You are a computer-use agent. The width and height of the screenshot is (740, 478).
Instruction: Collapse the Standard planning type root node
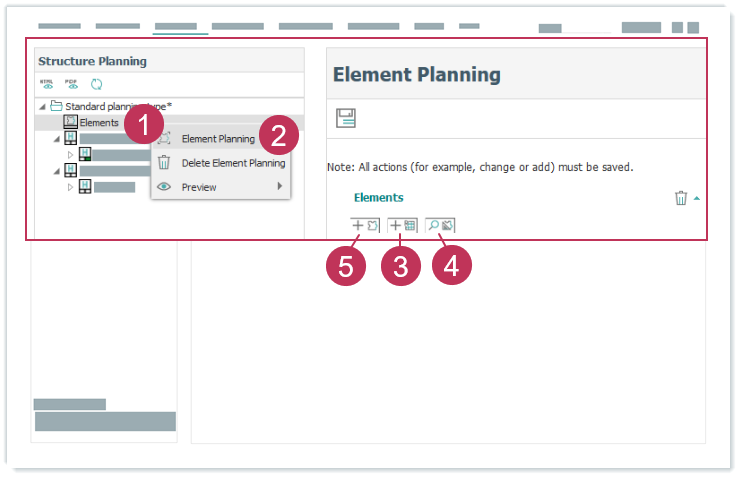pyautogui.click(x=41, y=106)
